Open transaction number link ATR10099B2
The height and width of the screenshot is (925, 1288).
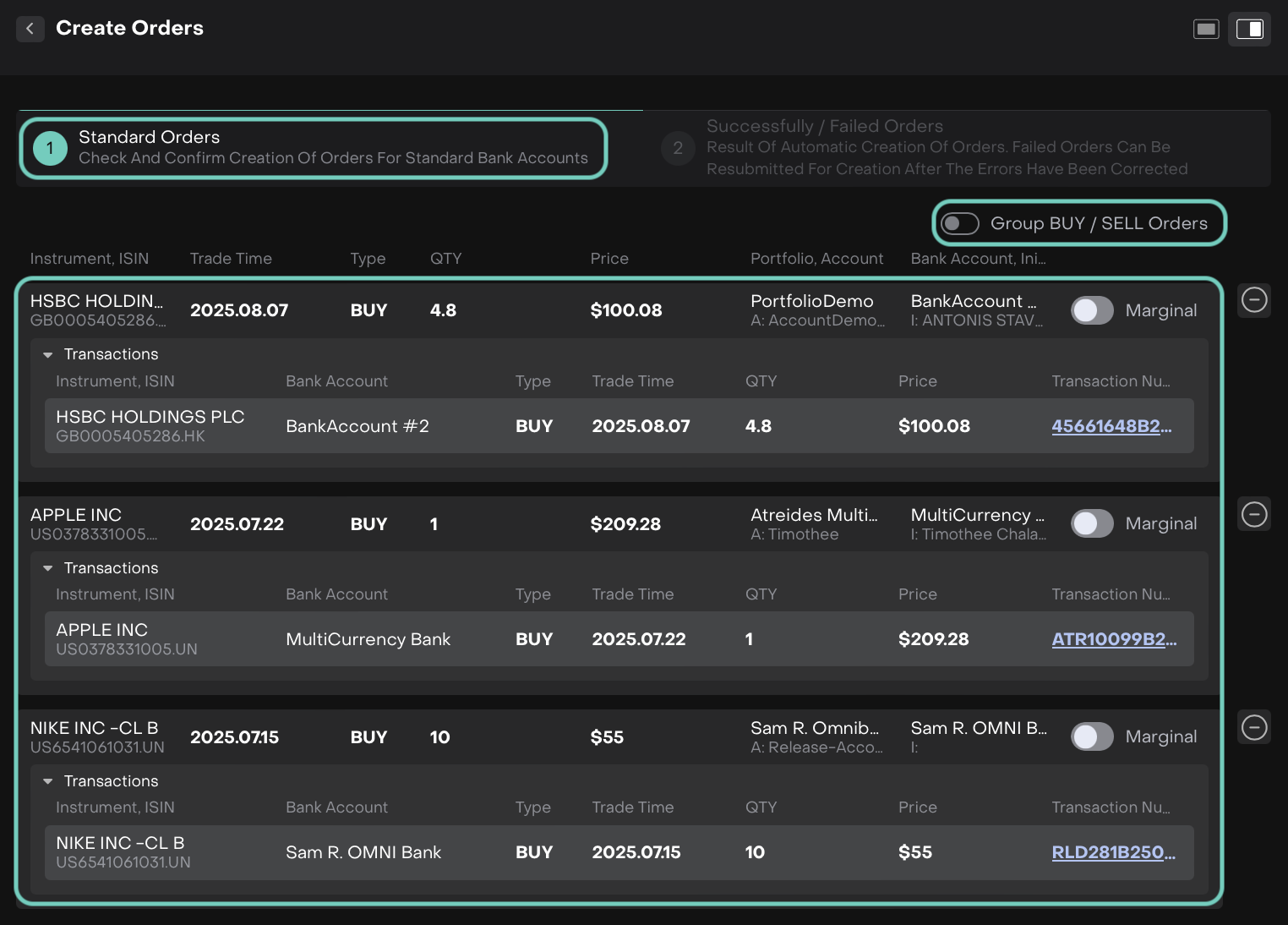(x=1113, y=639)
